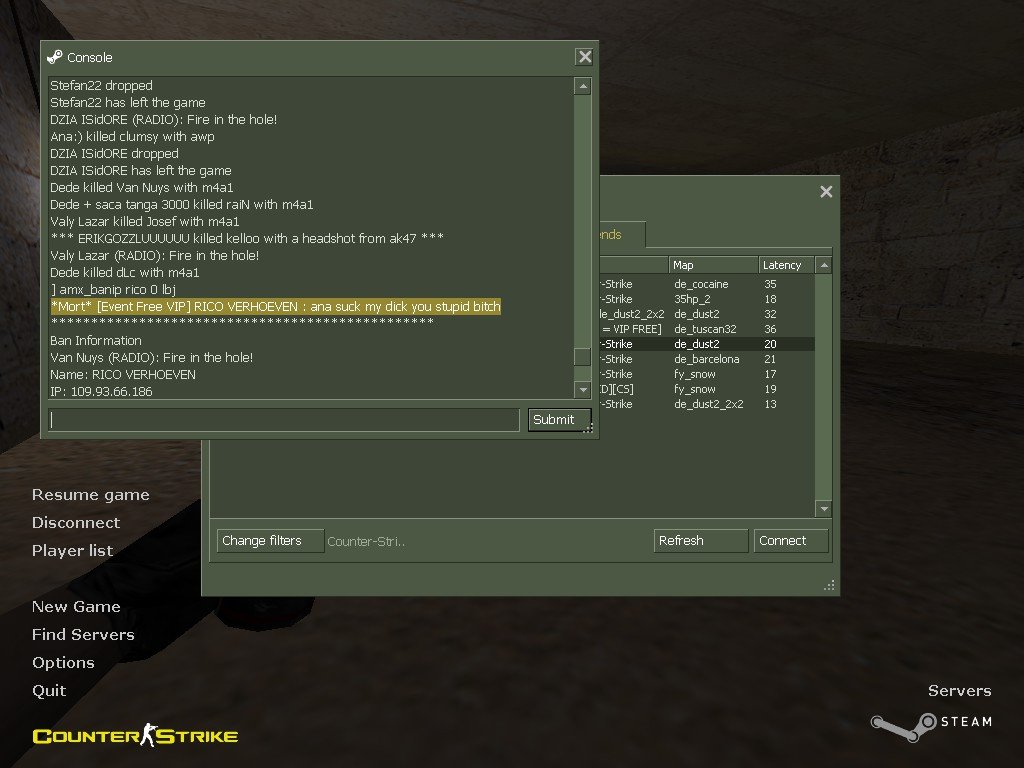The width and height of the screenshot is (1024, 768).
Task: Open Find Servers menu item
Action: pyautogui.click(x=83, y=635)
